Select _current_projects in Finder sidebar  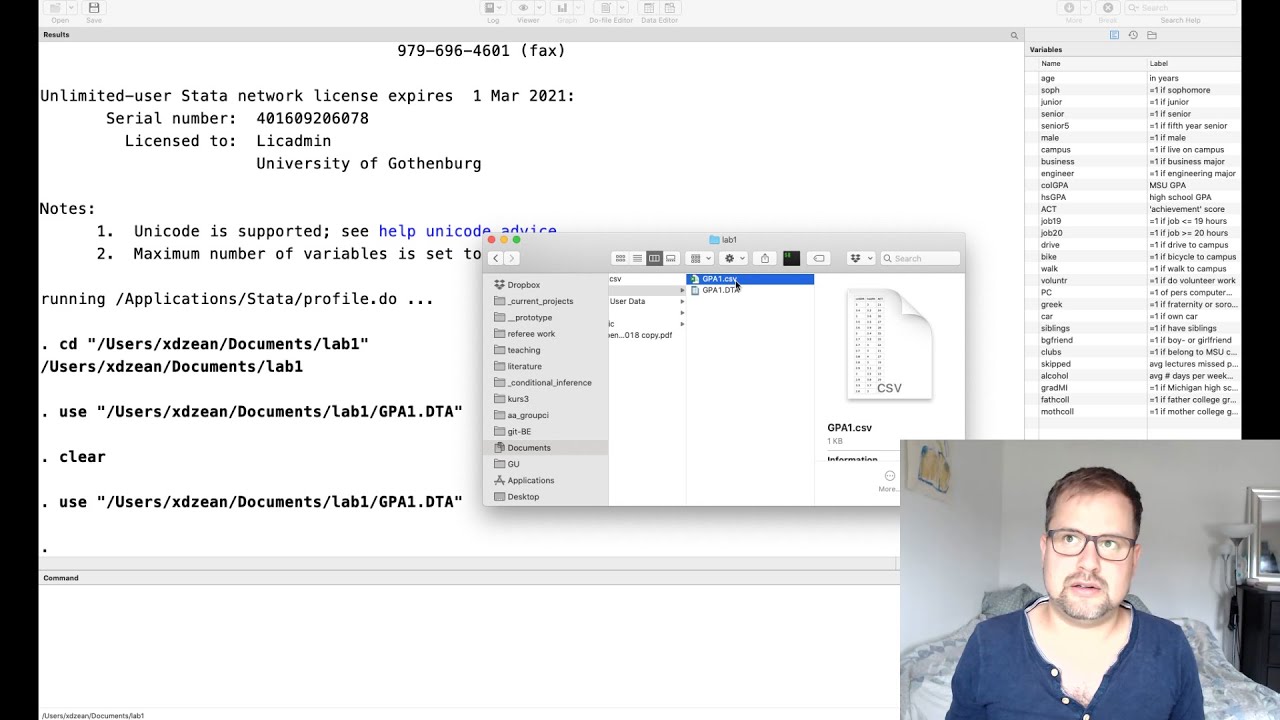pyautogui.click(x=540, y=301)
